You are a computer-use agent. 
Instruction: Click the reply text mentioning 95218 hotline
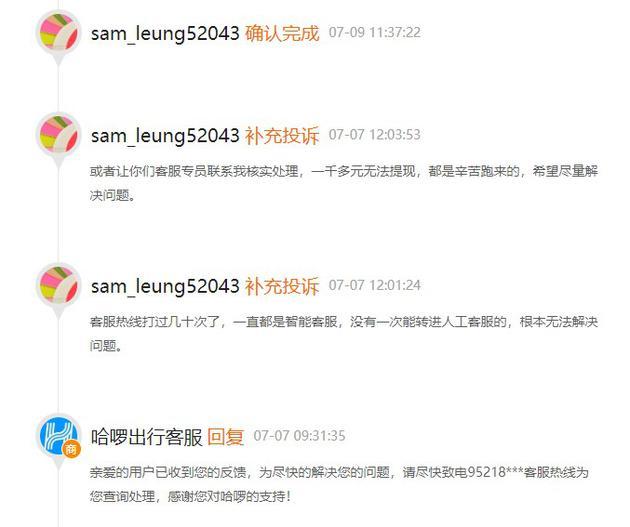339,484
